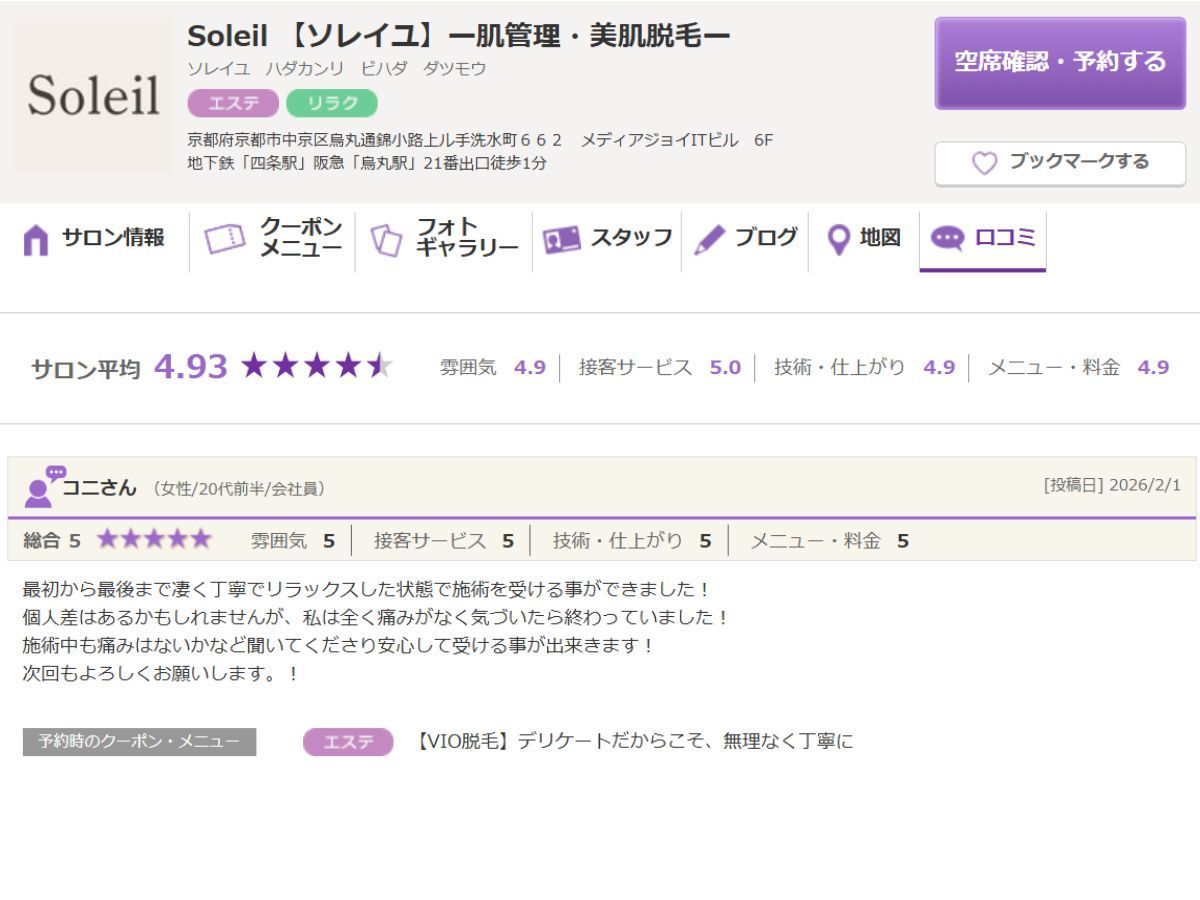The width and height of the screenshot is (1200, 900).
Task: Click ブックマークする button
Action: (x=1060, y=163)
